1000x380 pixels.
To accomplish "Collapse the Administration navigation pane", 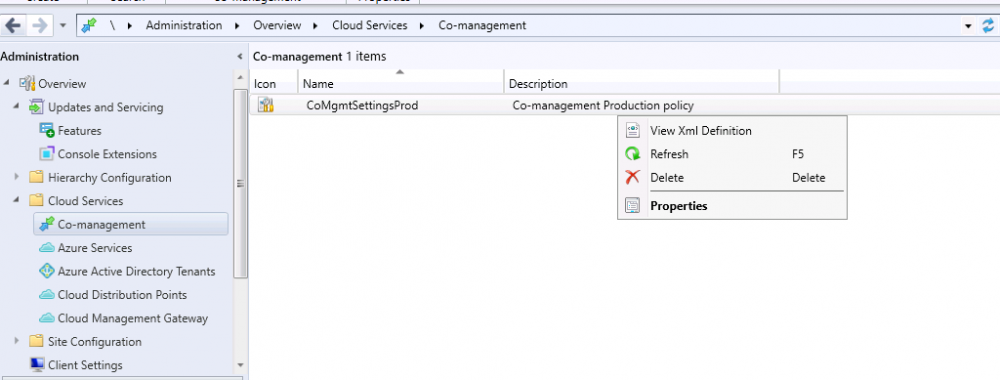I will tap(240, 57).
